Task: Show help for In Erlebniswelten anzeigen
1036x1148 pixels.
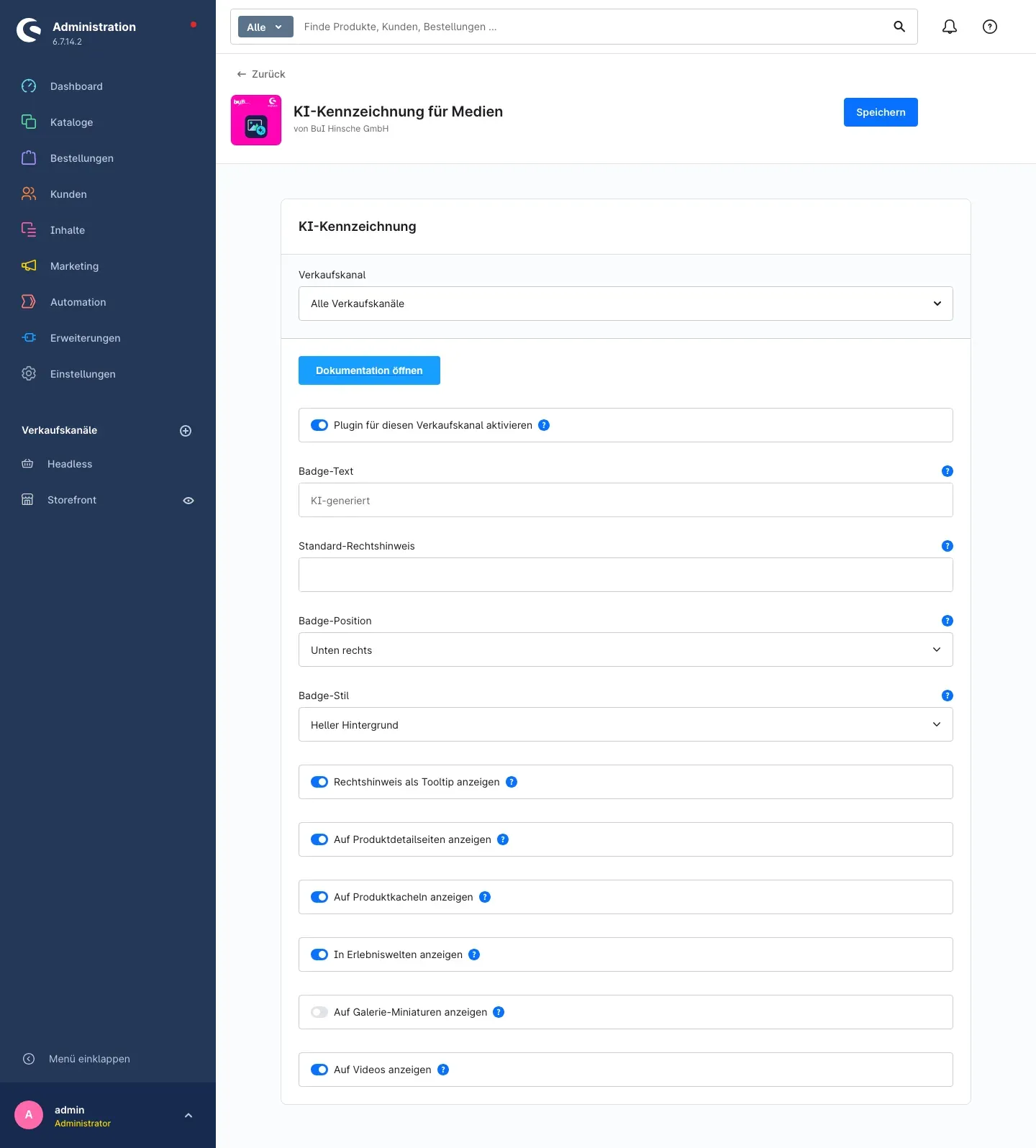Action: [474, 955]
